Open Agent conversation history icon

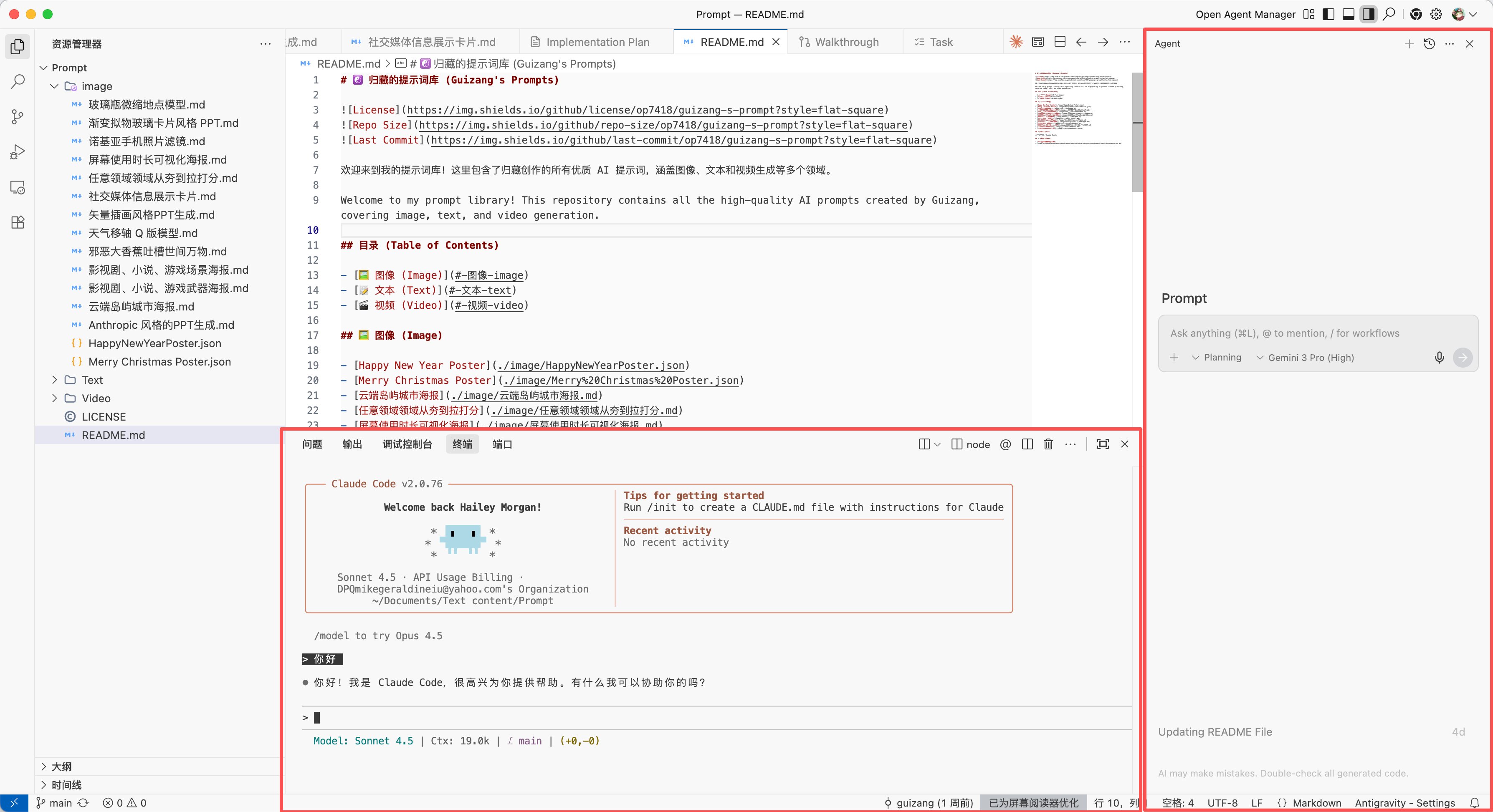click(1429, 43)
